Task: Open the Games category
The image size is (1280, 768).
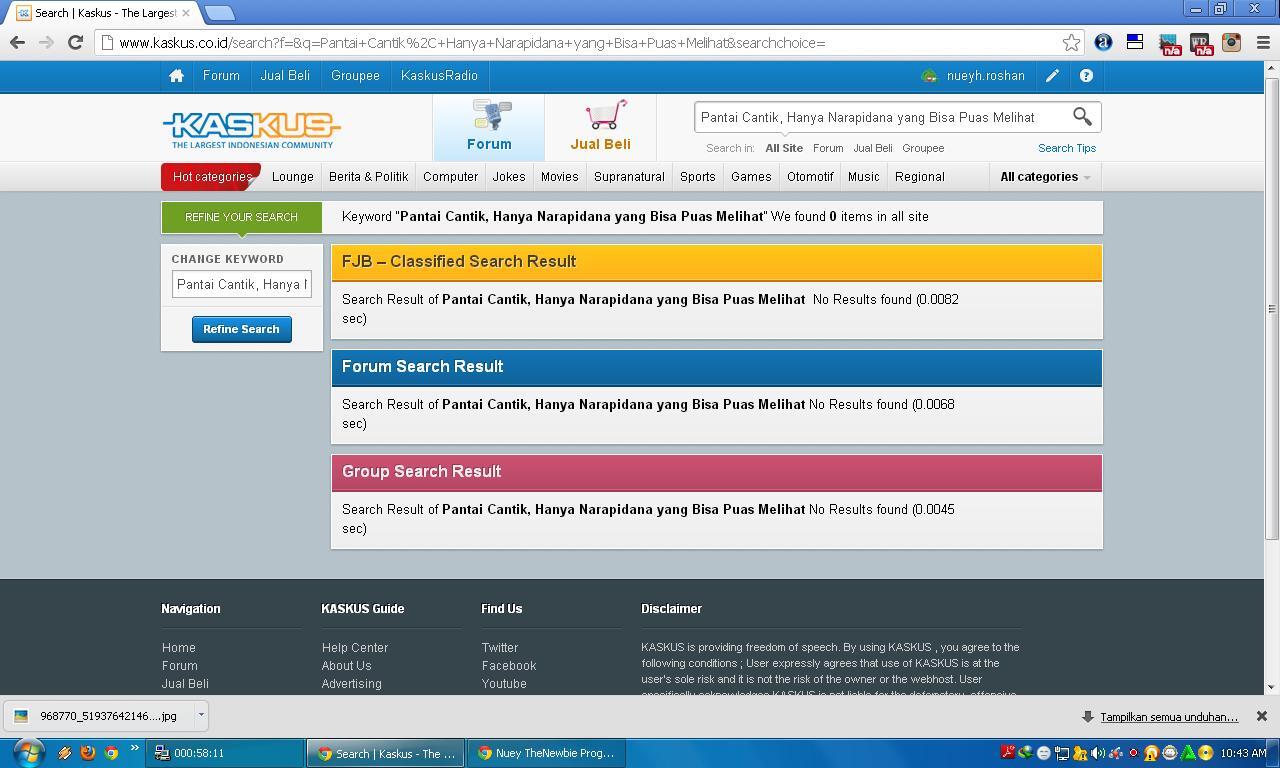Action: tap(751, 177)
